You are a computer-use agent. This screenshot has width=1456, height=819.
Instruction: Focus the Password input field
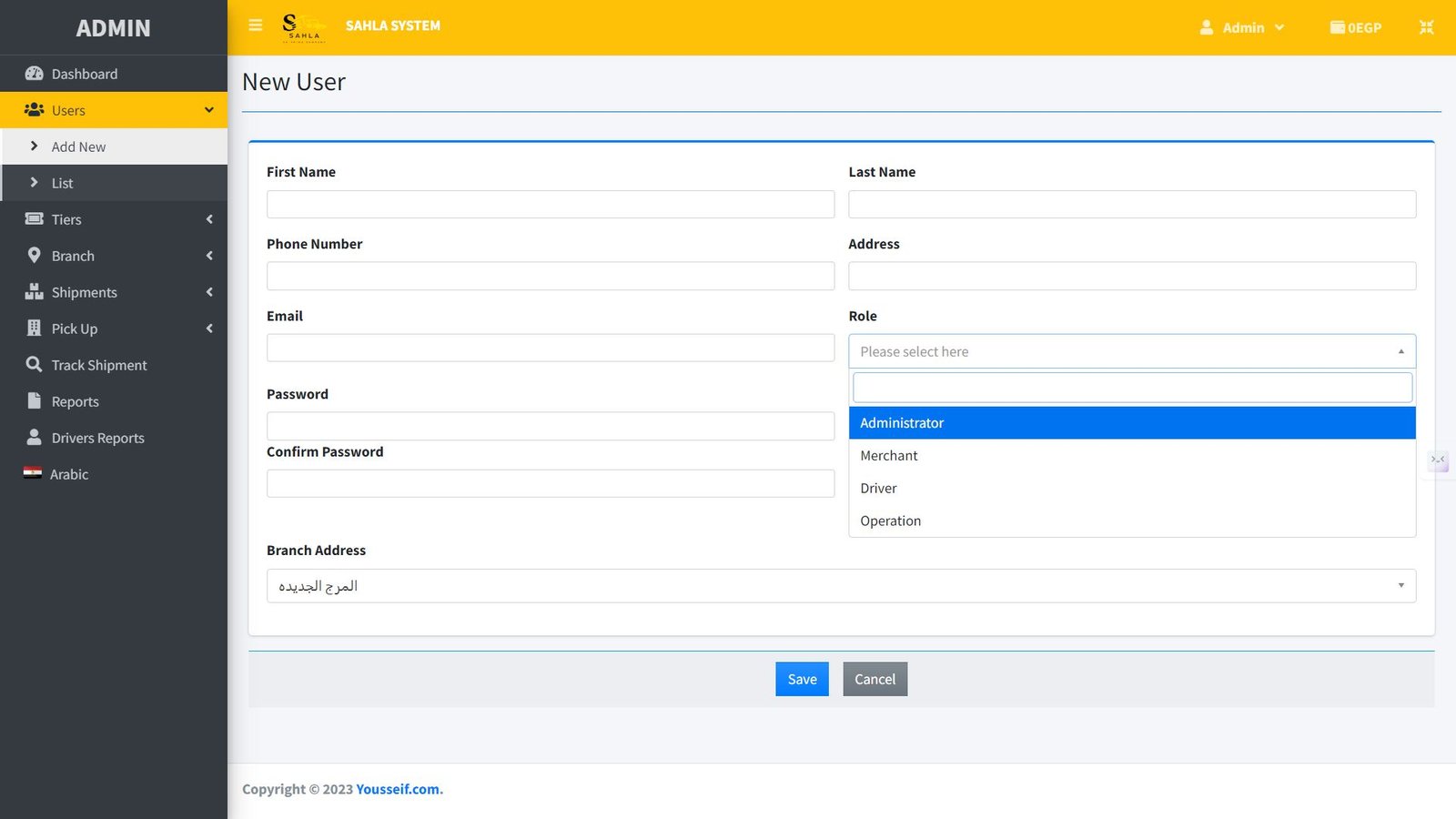(551, 426)
